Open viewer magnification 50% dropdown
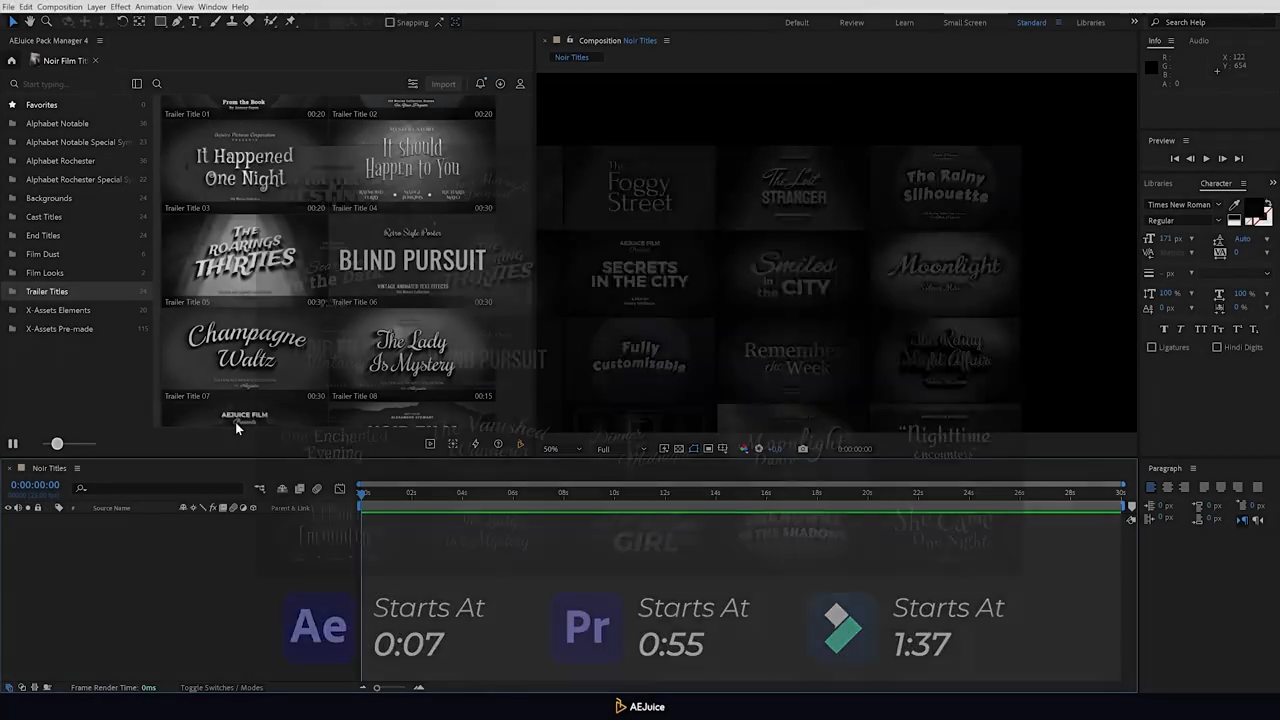Screen dimensions: 1280x720 click(561, 449)
